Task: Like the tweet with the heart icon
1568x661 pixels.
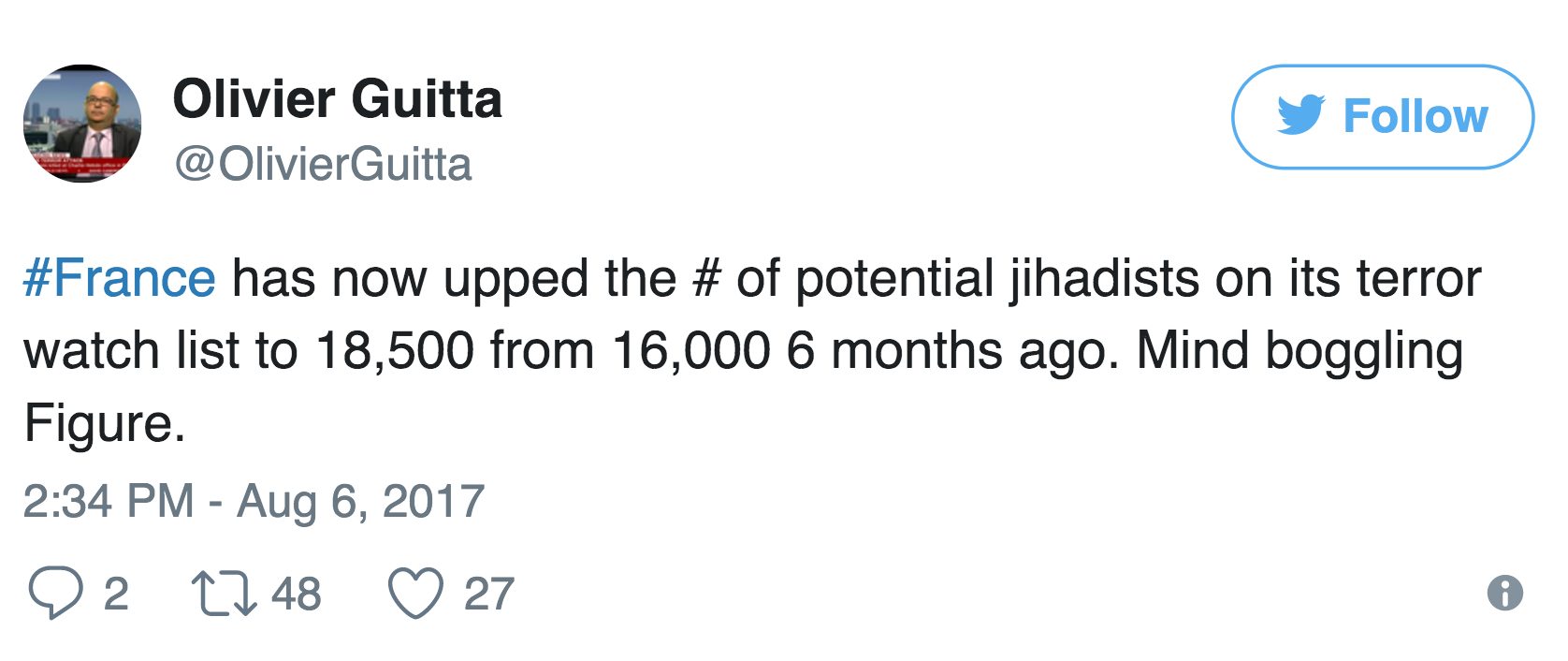Action: tap(415, 594)
